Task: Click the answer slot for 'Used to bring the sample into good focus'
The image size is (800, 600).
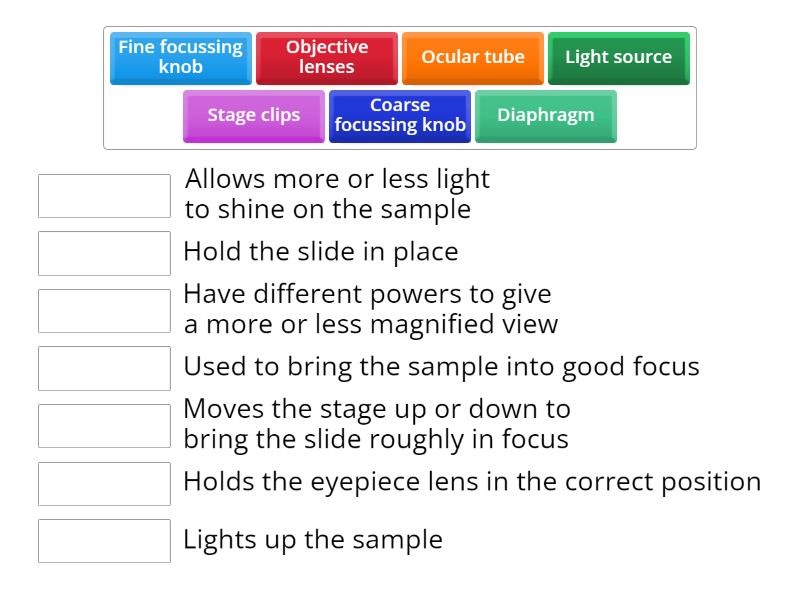Action: point(104,368)
